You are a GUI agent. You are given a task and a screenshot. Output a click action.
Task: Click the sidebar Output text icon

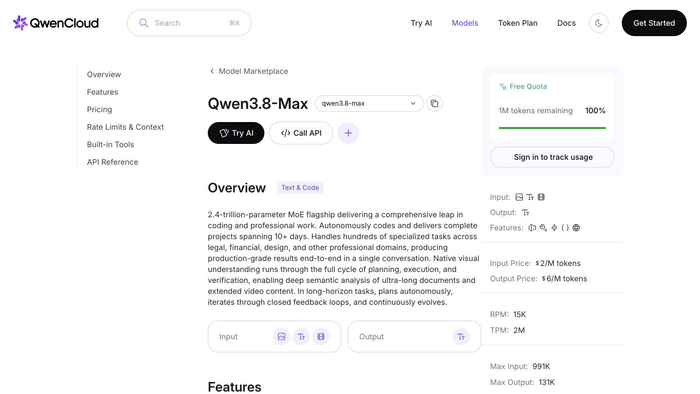pos(525,212)
